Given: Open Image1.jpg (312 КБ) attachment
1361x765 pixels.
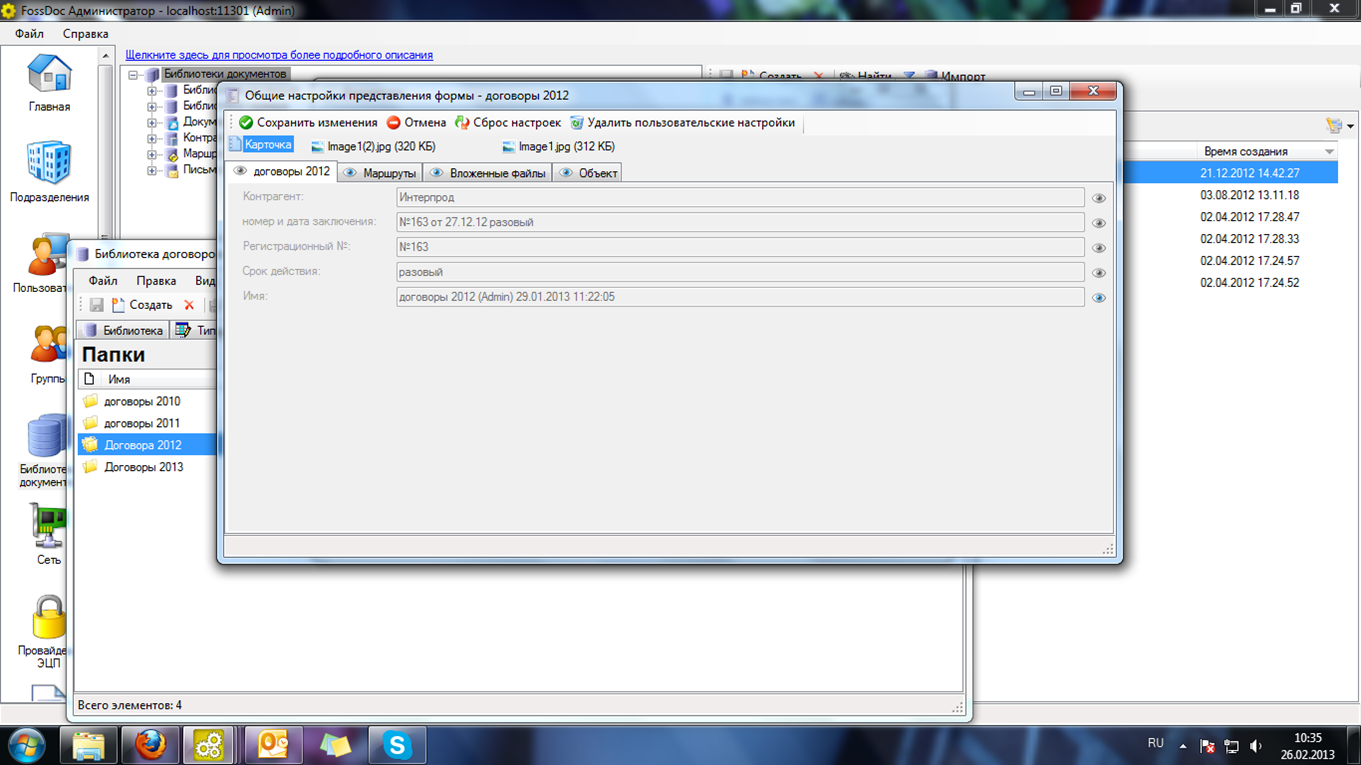Looking at the screenshot, I should coord(558,147).
